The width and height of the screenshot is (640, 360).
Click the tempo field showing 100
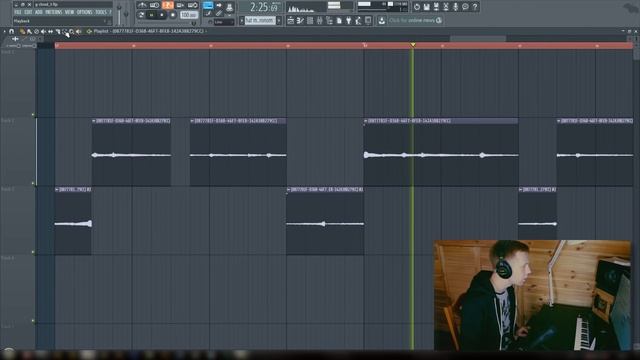[189, 15]
